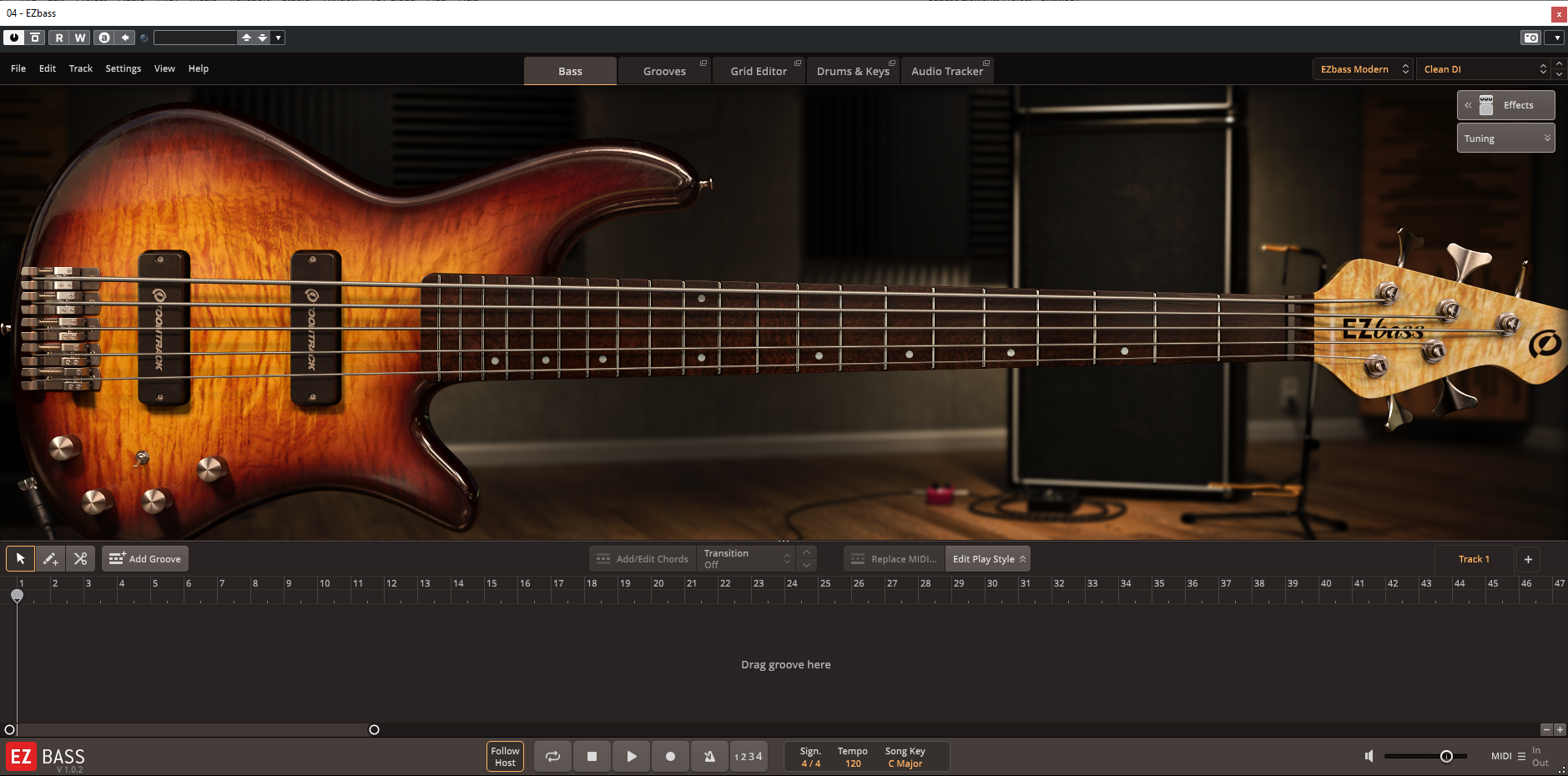1568x776 pixels.
Task: Open the dropdown beside the camera icon
Action: click(x=1556, y=38)
